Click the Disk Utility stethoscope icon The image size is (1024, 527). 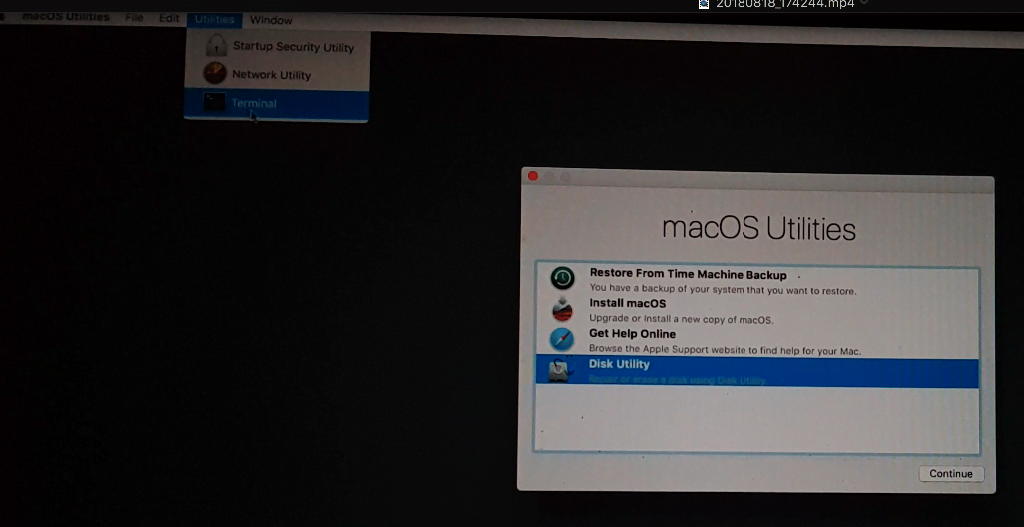pyautogui.click(x=561, y=371)
